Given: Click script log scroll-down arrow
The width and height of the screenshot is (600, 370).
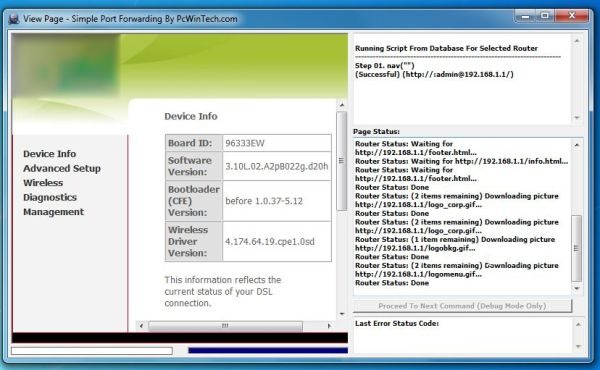Looking at the screenshot, I should (577, 117).
